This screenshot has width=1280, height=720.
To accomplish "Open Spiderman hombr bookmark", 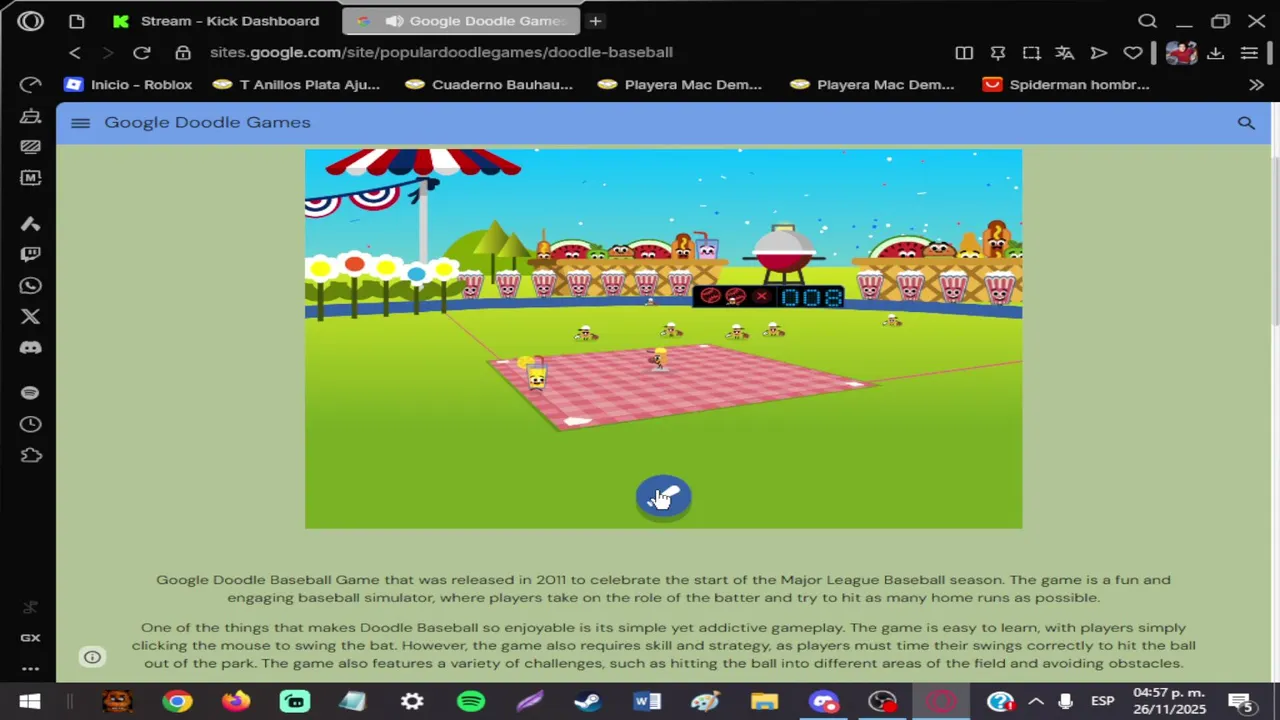I will pos(1066,84).
